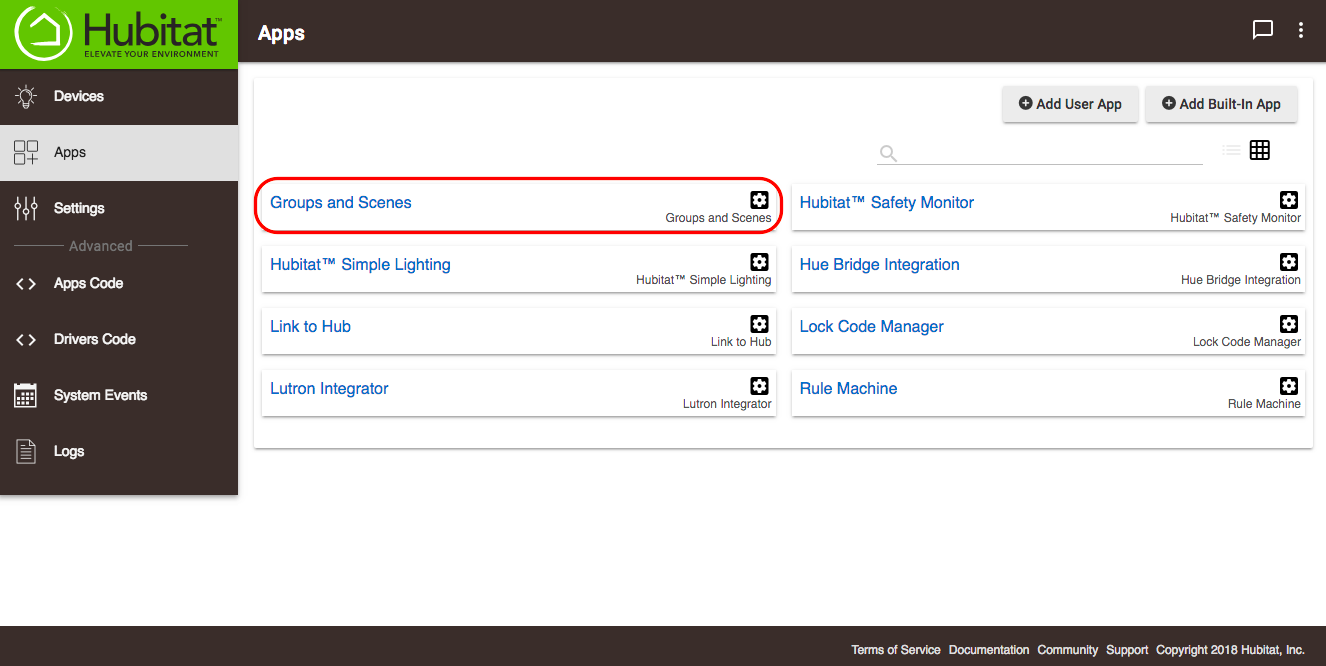
Task: Click the Rule Machine type label
Action: (1264, 404)
